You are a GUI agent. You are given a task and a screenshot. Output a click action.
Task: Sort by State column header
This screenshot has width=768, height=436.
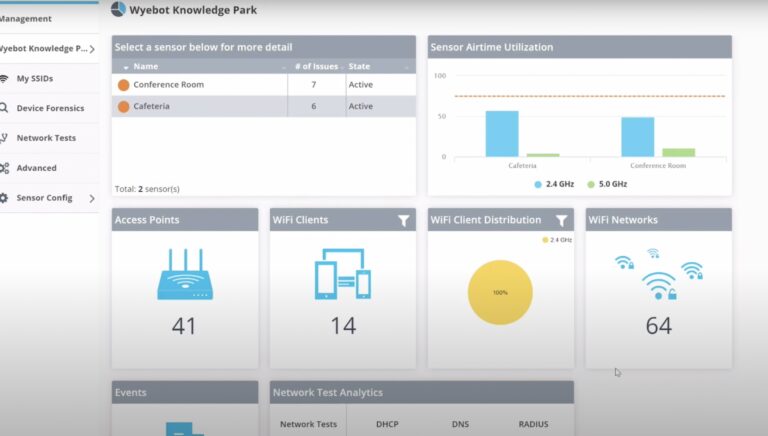pyautogui.click(x=360, y=66)
